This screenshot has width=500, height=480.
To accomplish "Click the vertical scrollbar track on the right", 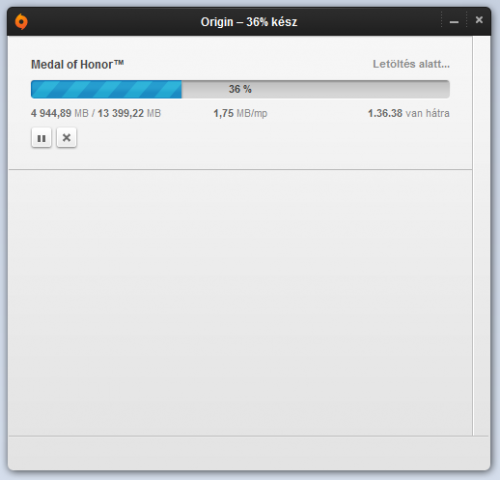I will [481, 235].
